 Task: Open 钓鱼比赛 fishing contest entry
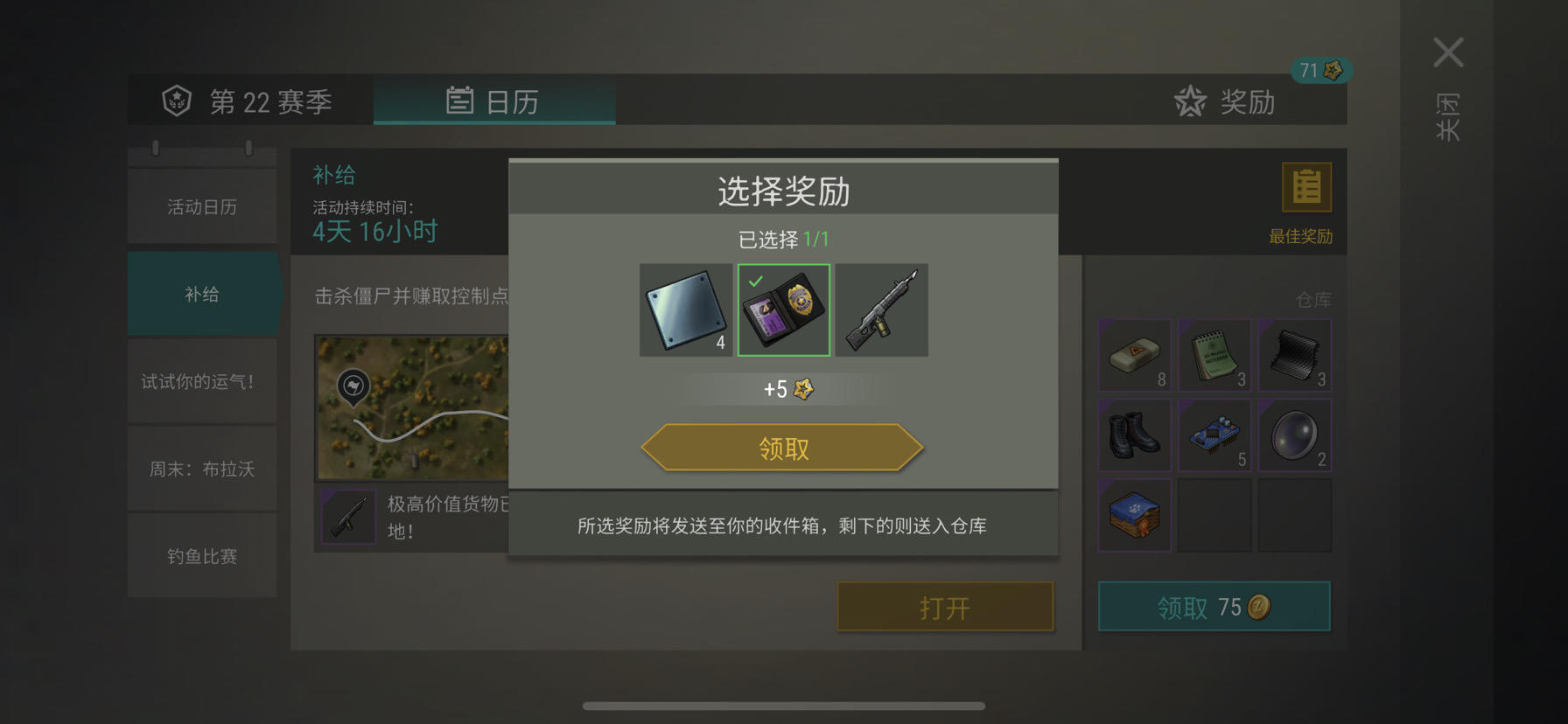(x=202, y=556)
